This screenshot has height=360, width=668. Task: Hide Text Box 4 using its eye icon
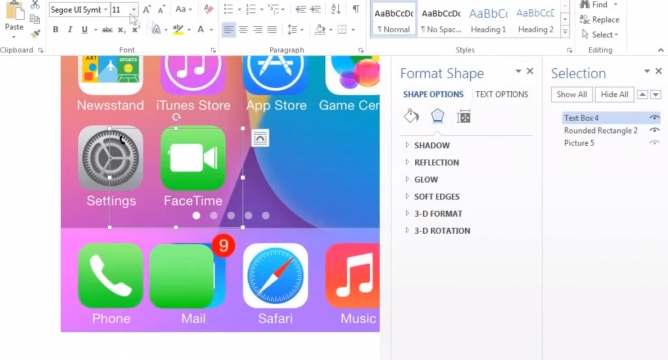654,118
